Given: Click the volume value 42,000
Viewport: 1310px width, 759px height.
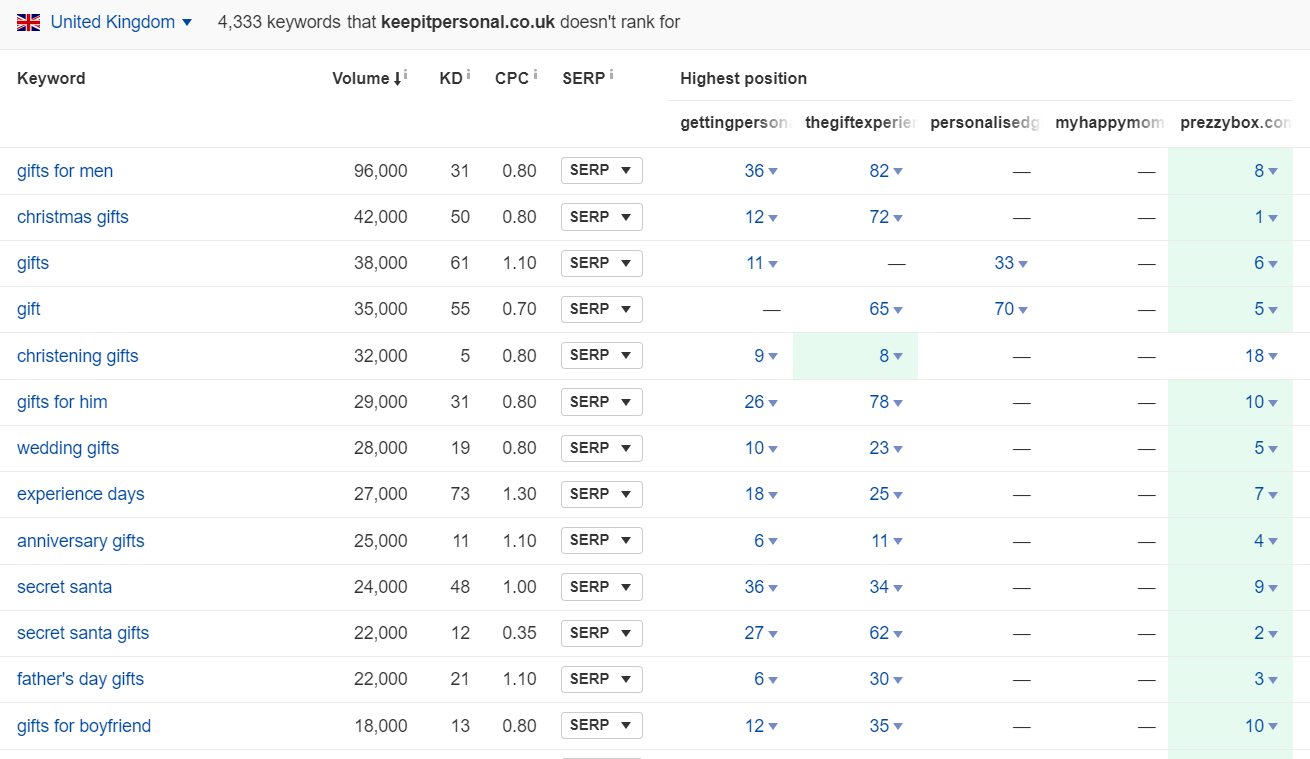Looking at the screenshot, I should coord(381,217).
